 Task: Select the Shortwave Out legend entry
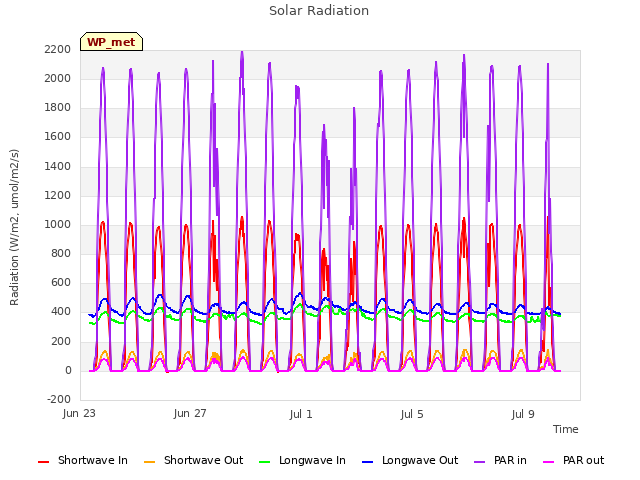coord(194,460)
